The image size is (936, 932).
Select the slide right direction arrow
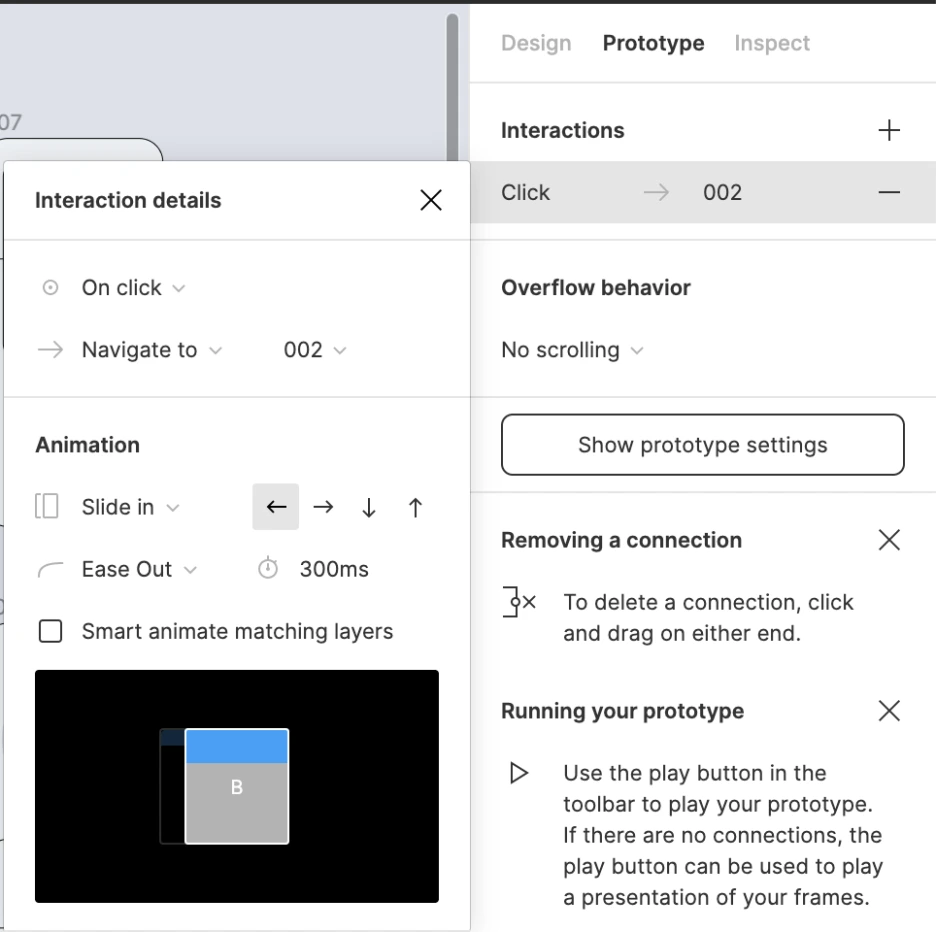click(323, 507)
